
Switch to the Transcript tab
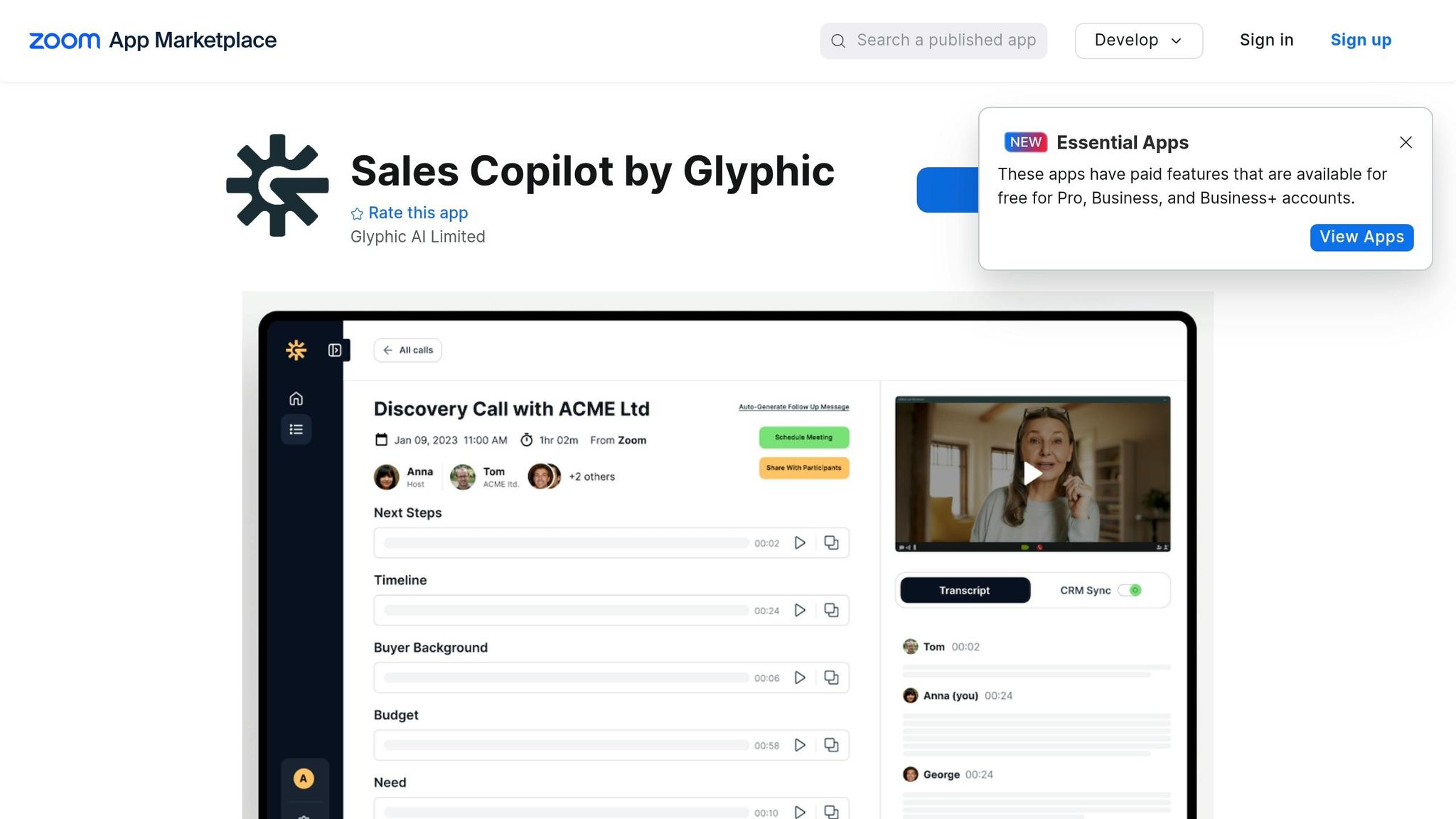(965, 590)
